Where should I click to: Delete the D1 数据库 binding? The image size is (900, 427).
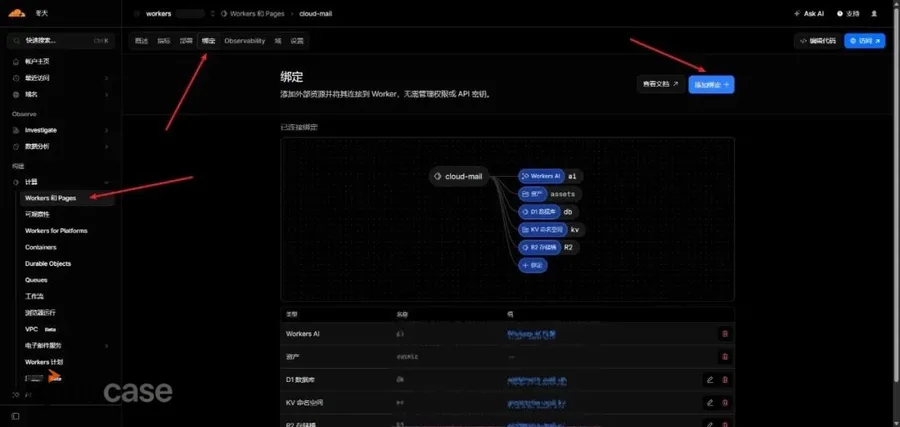pos(725,379)
